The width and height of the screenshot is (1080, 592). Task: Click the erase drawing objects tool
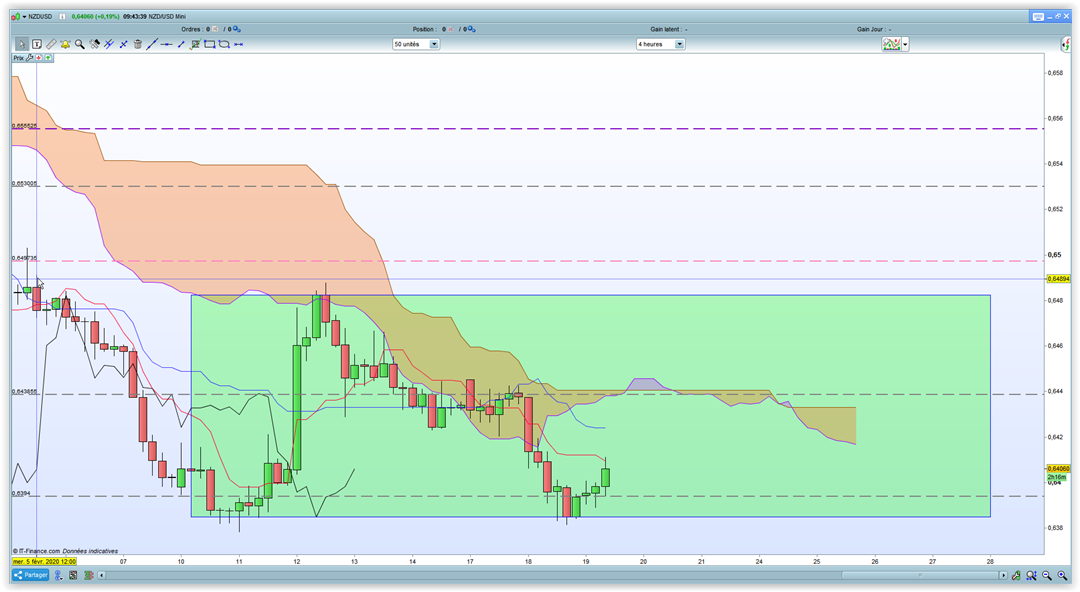coord(94,44)
